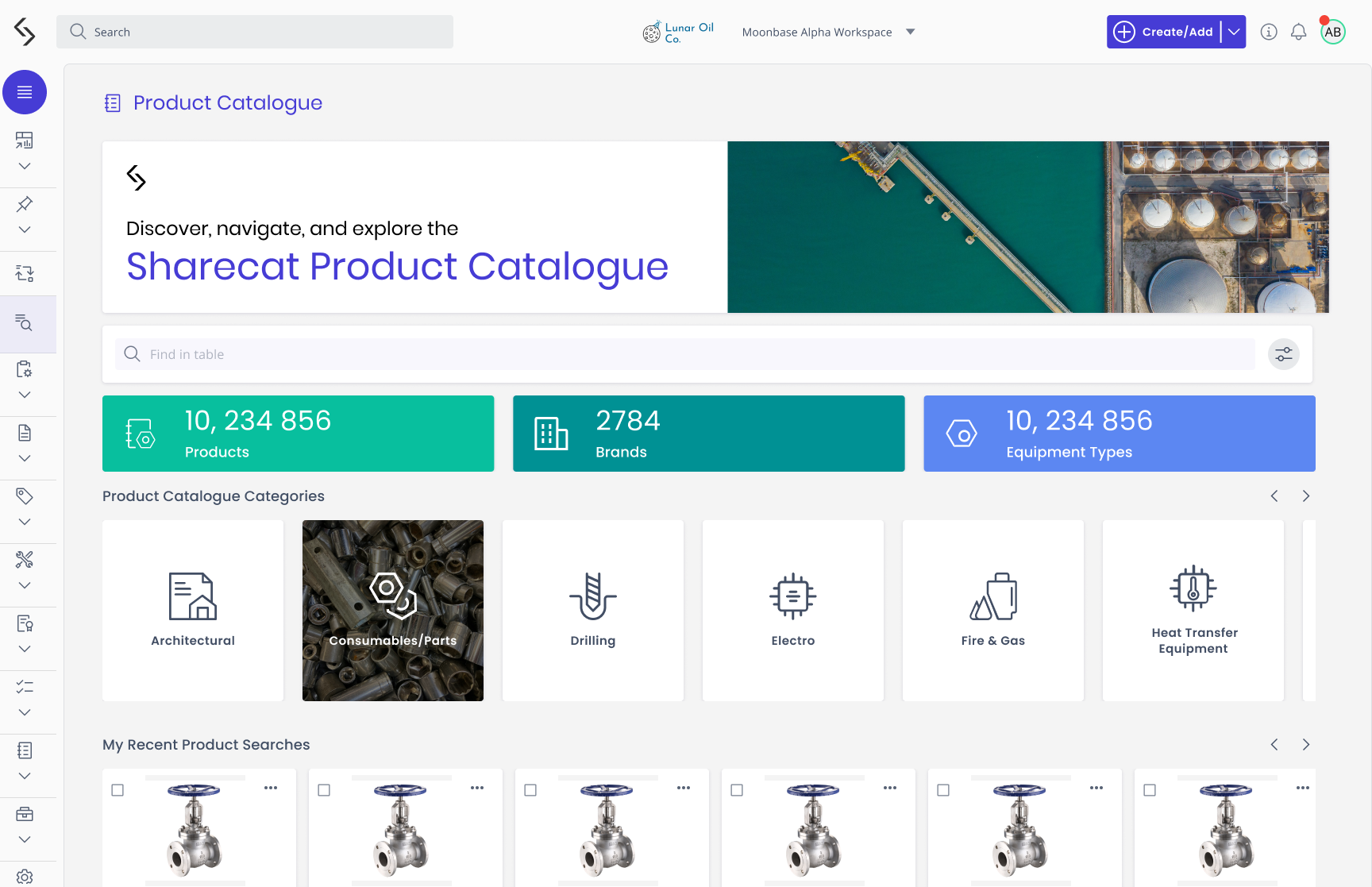The image size is (1372, 887).
Task: Show the previous categories with left arrow
Action: (1274, 496)
